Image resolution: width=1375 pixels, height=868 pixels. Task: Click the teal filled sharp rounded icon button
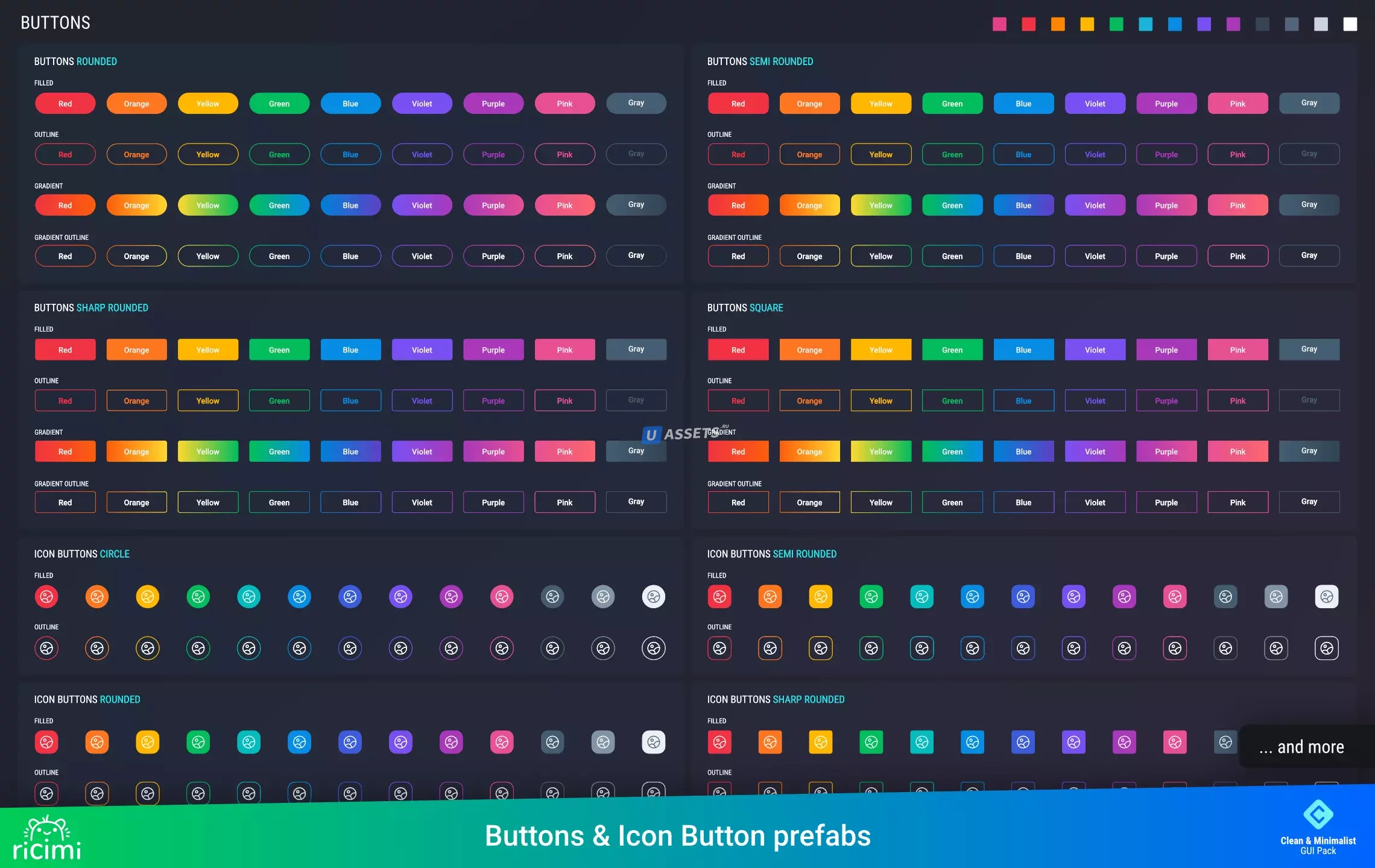point(922,742)
